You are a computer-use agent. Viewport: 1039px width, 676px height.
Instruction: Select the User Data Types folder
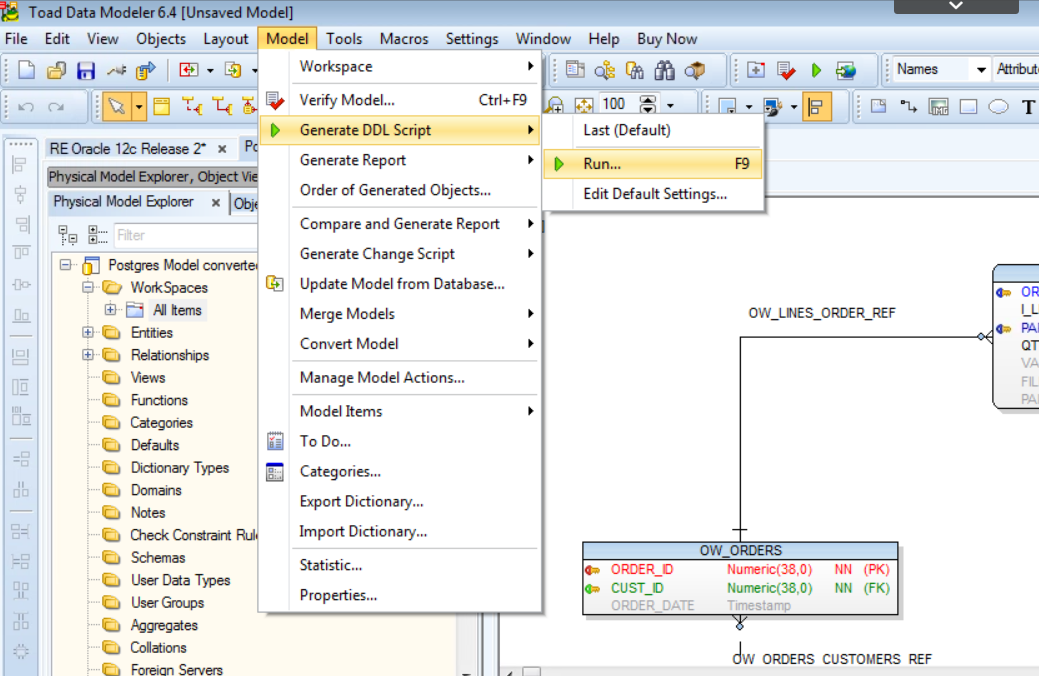[180, 580]
